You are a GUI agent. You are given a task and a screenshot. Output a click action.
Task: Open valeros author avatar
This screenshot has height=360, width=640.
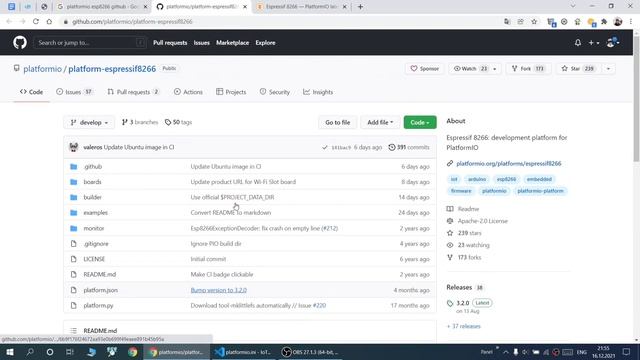(73, 147)
